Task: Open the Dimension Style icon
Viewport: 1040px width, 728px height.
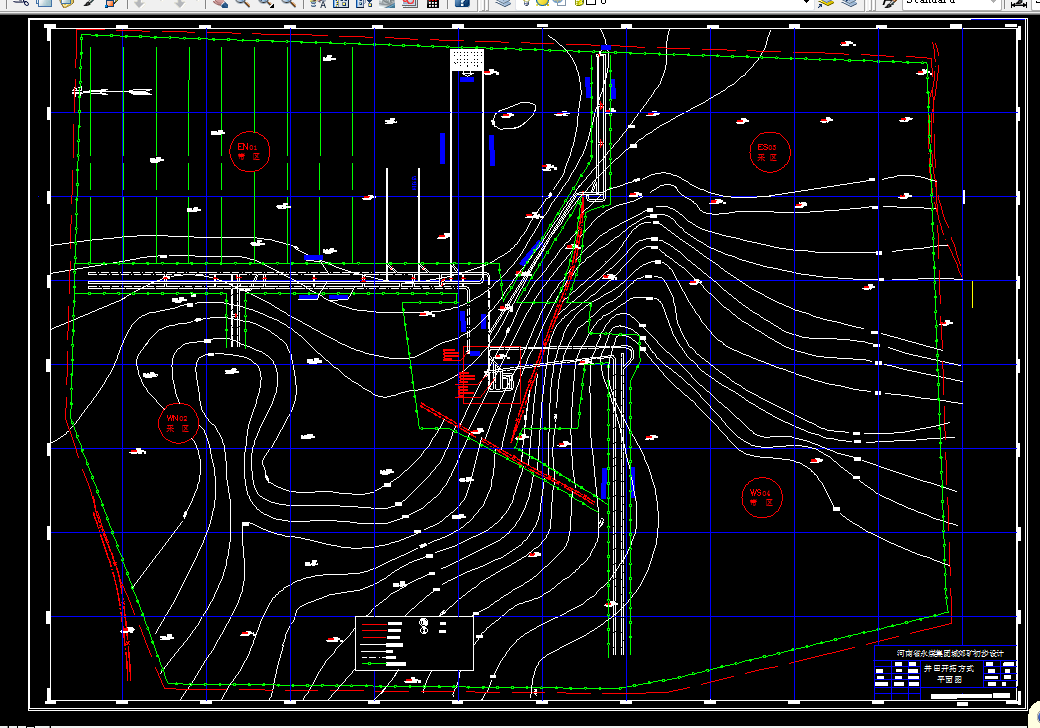Action: [x=1019, y=3]
